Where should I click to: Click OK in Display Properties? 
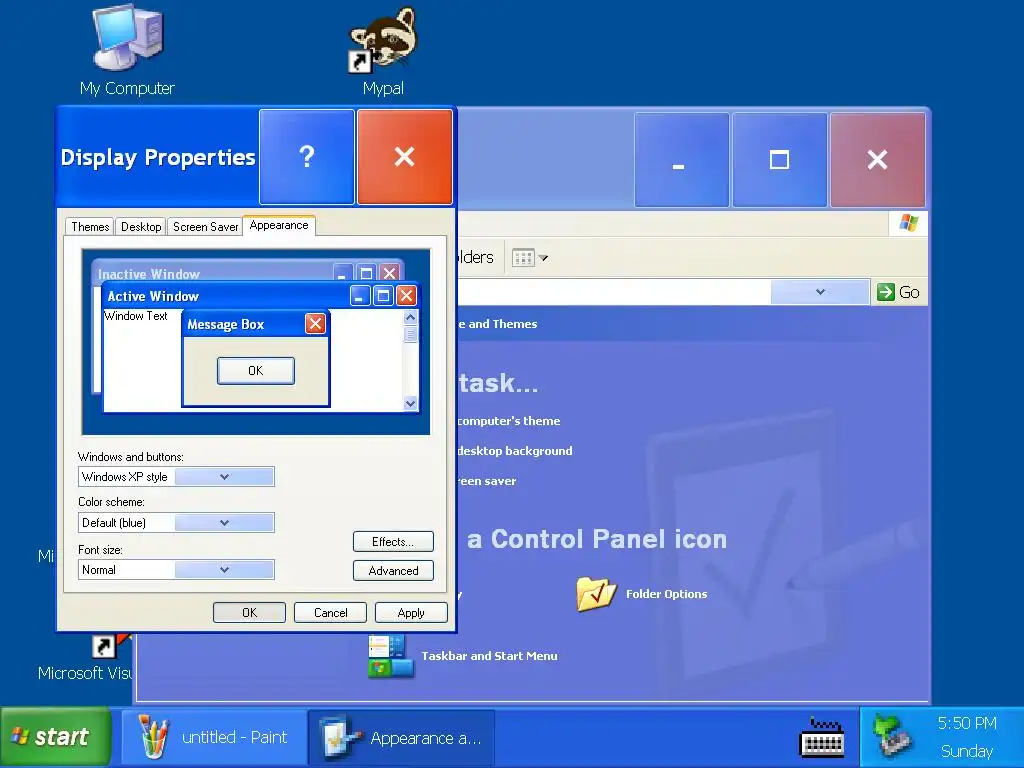pos(249,613)
